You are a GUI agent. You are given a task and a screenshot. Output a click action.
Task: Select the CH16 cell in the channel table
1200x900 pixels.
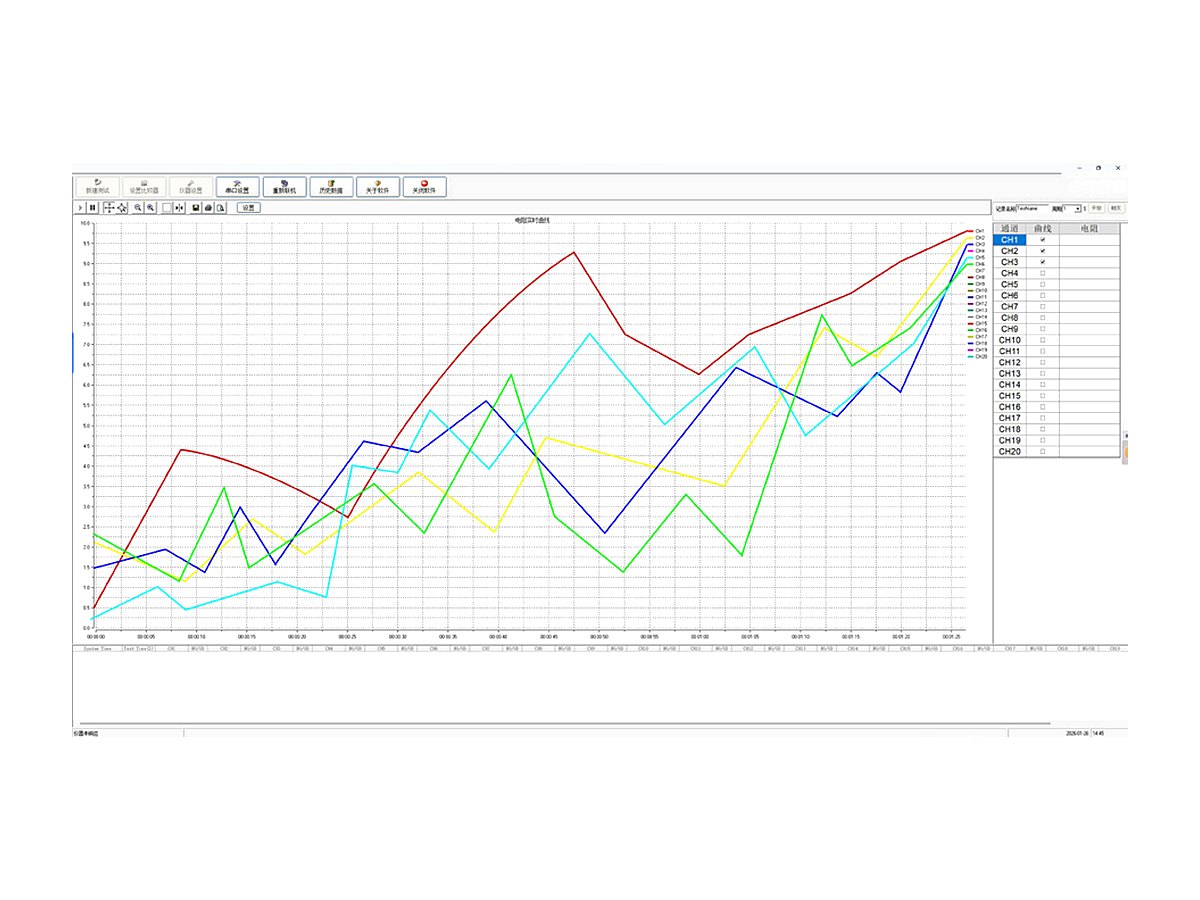1010,407
